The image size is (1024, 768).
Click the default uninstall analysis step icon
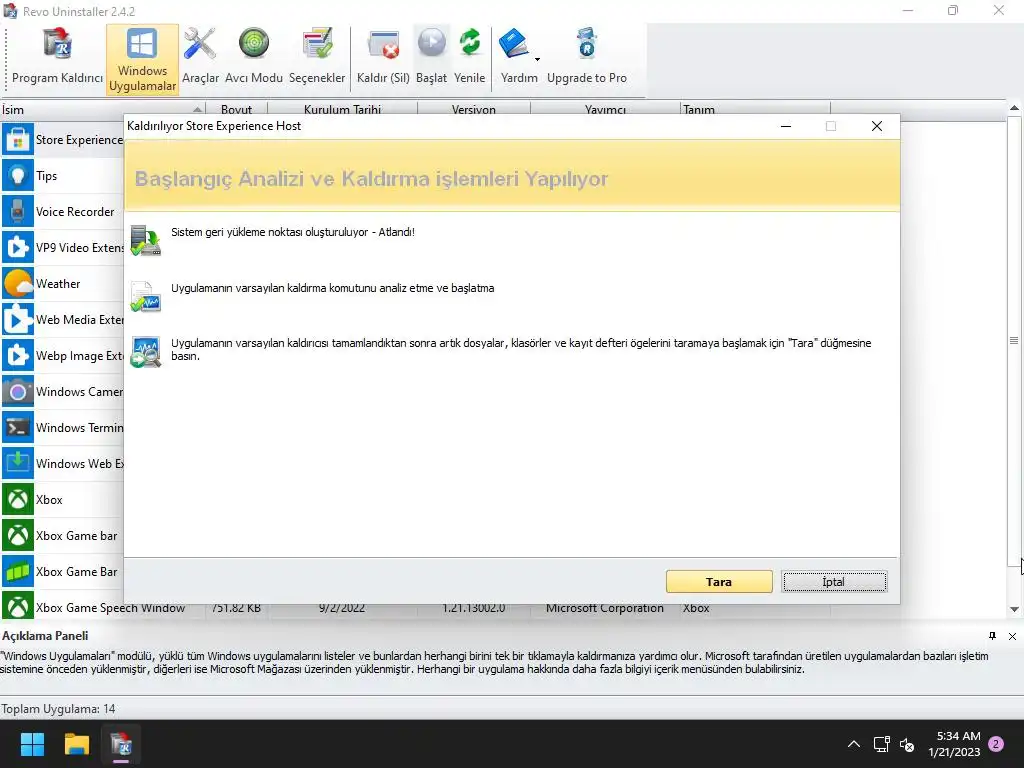[145, 296]
